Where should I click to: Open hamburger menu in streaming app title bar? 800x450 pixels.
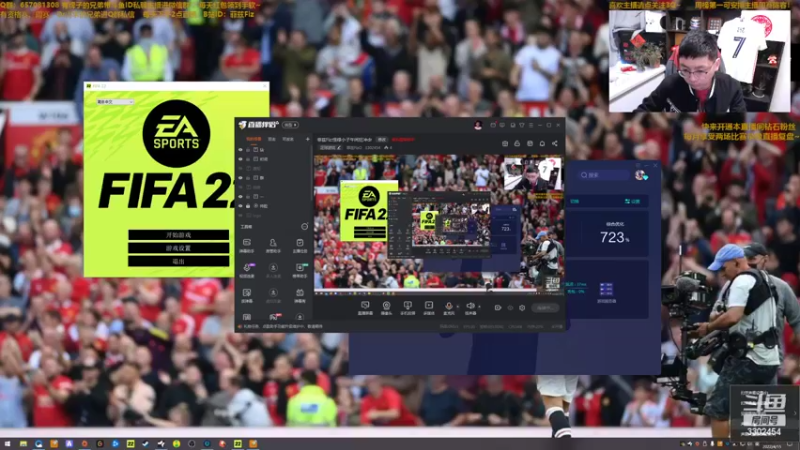(531, 125)
